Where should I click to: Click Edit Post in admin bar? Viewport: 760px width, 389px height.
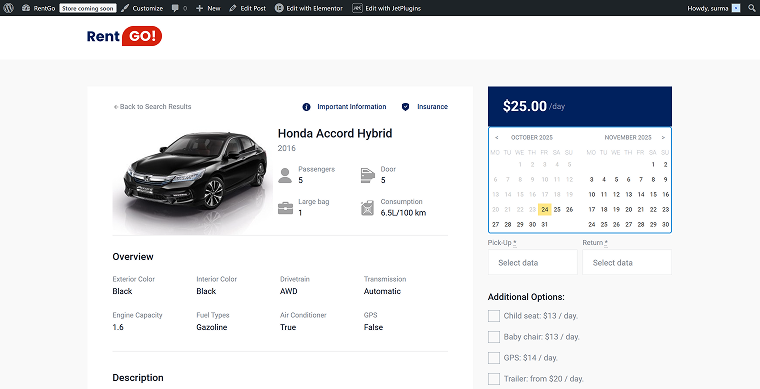(248, 8)
